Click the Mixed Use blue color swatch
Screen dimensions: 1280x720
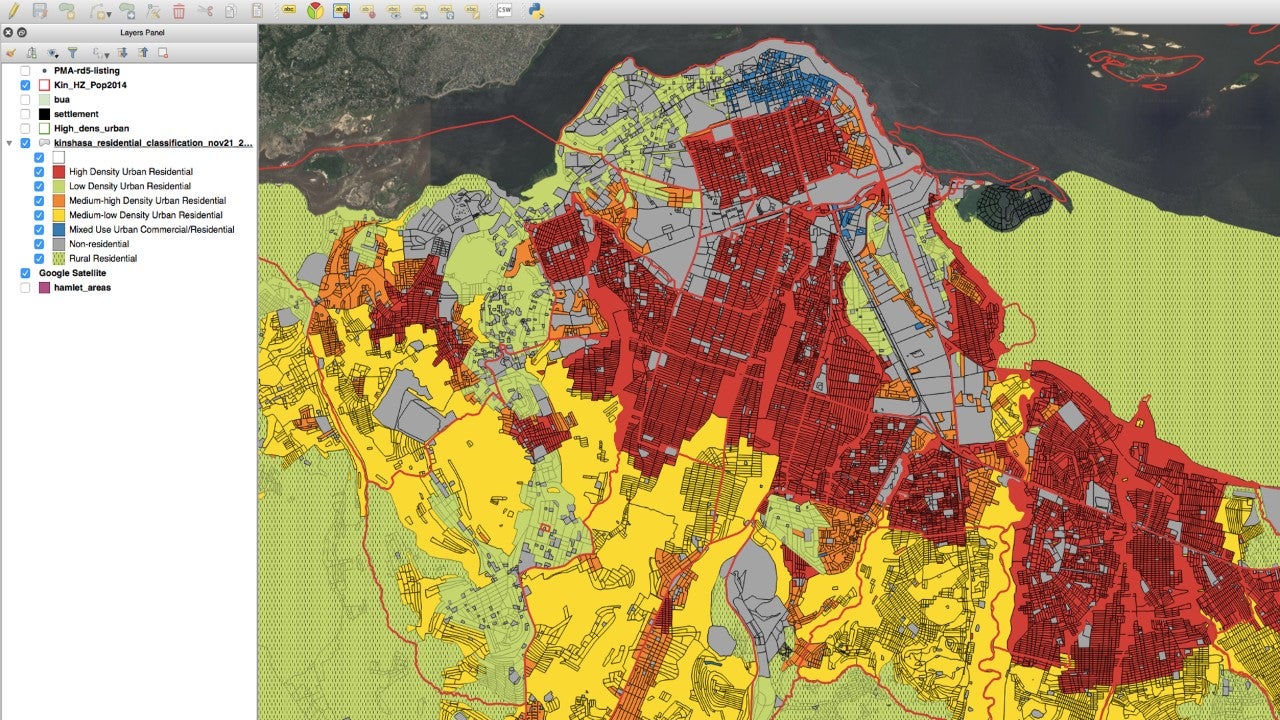(x=59, y=230)
